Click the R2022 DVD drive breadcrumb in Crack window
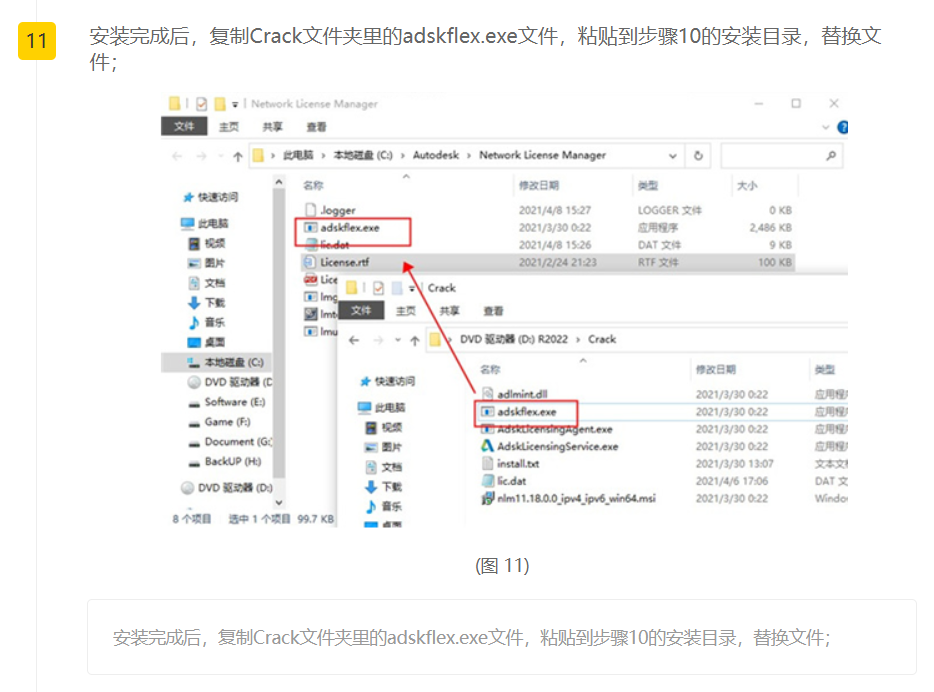Image resolution: width=934 pixels, height=692 pixels. [x=514, y=340]
